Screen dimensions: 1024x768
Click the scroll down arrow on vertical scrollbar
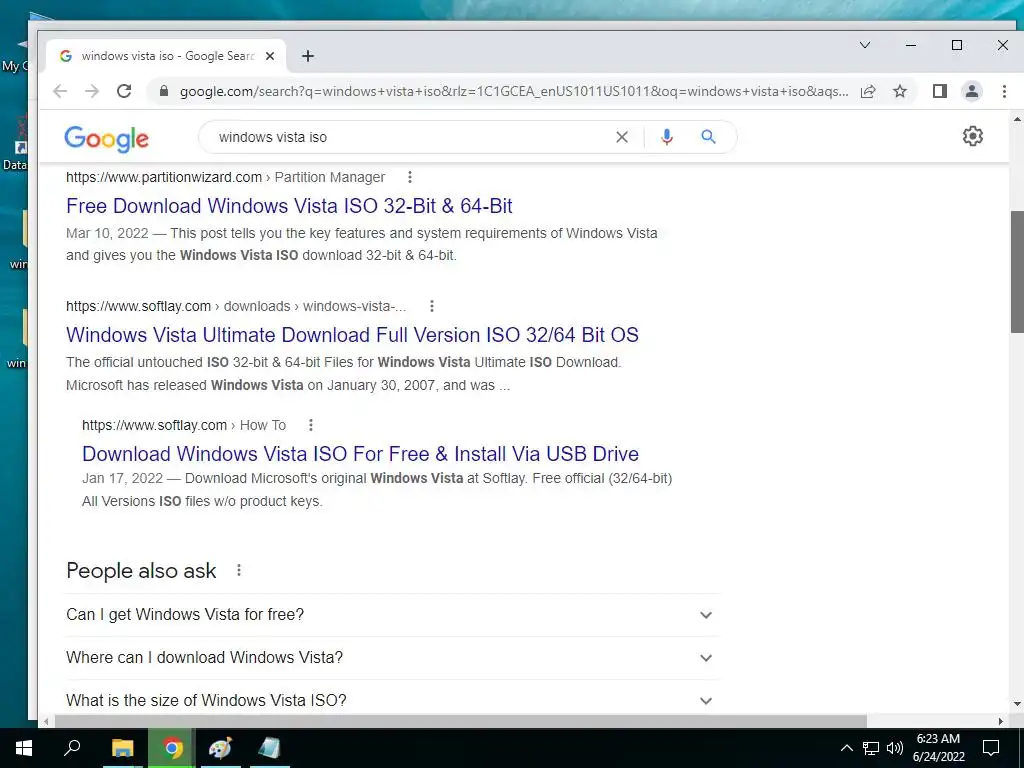[1017, 704]
